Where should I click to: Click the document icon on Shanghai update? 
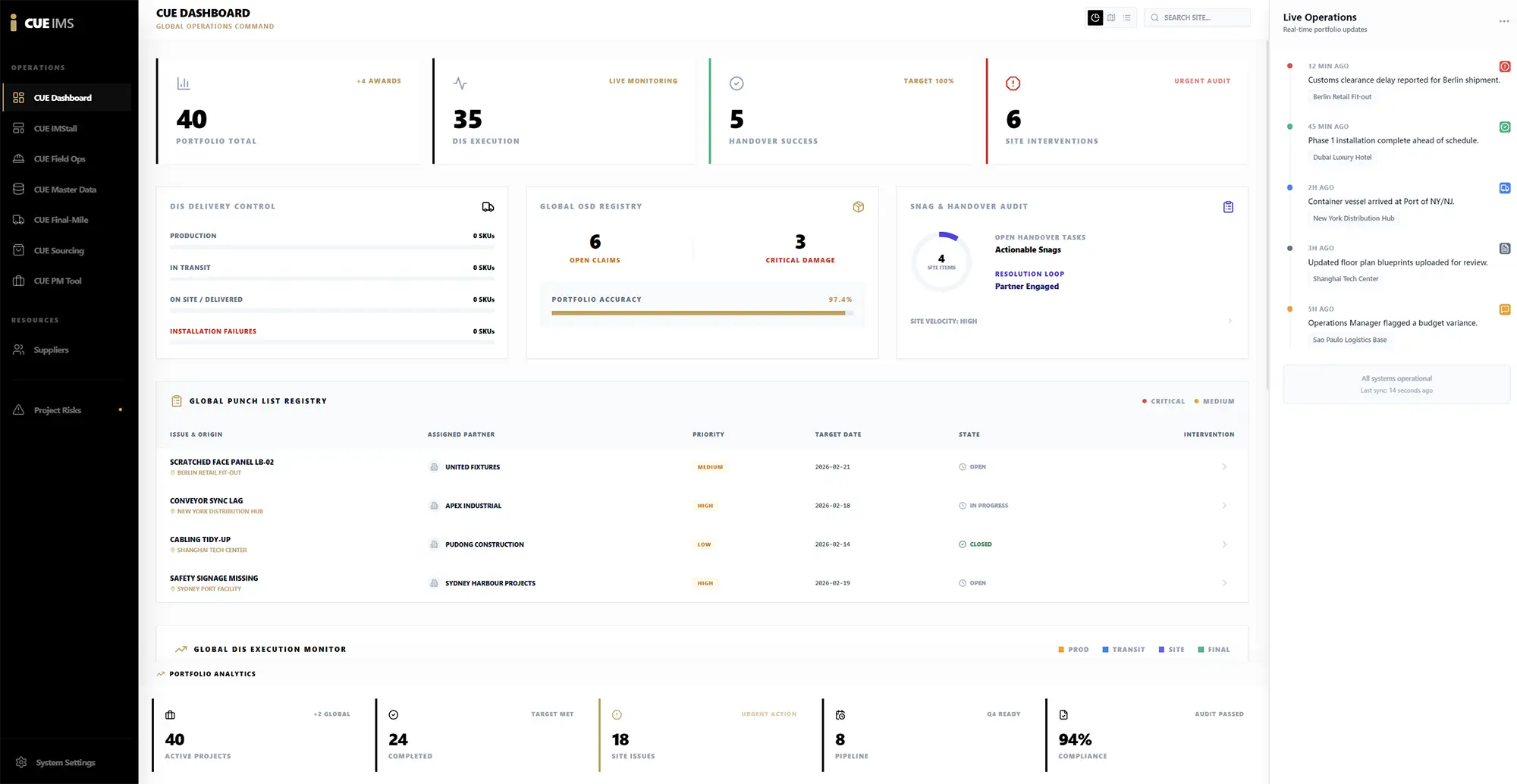(1505, 249)
